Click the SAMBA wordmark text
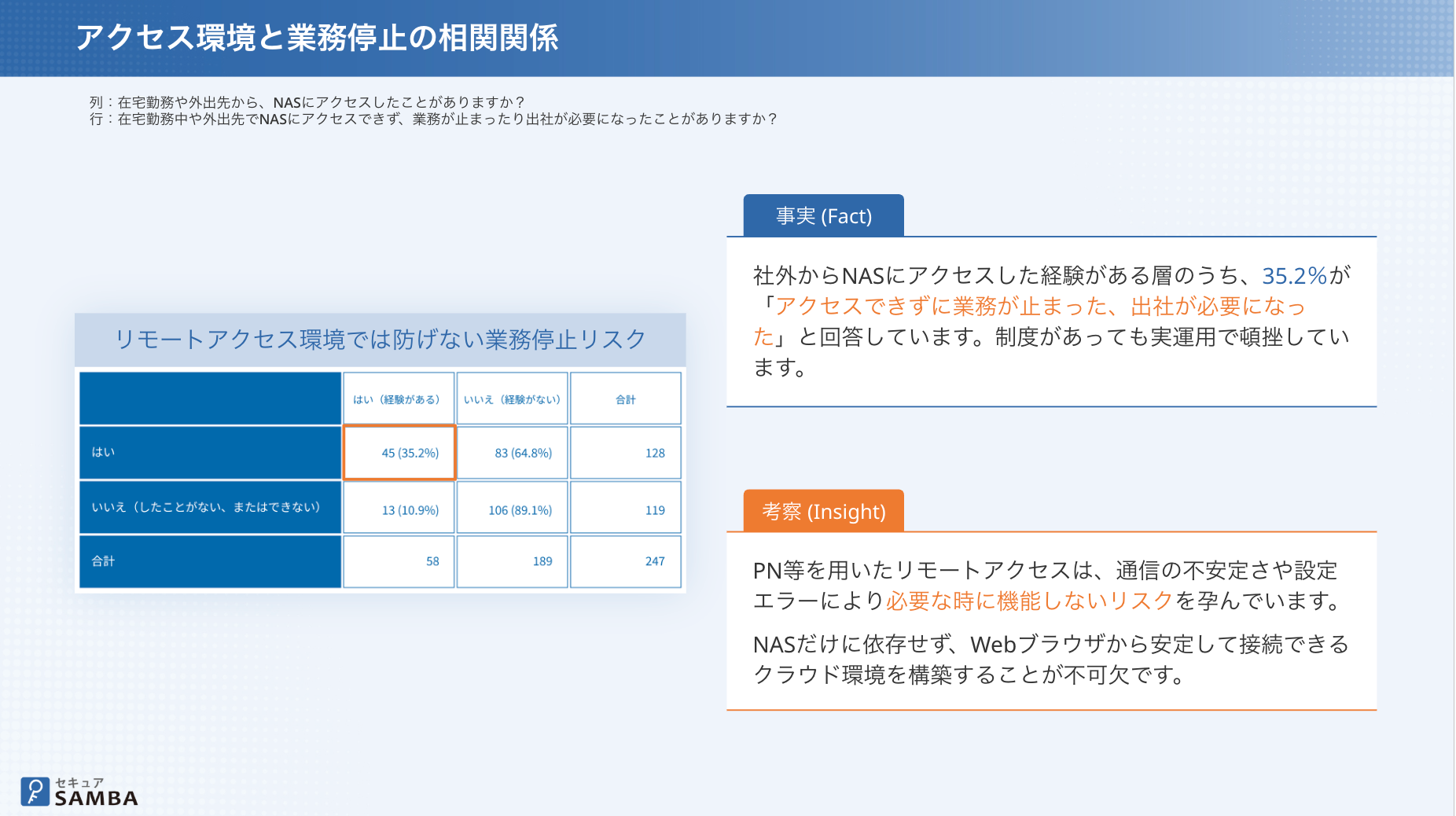 click(x=96, y=798)
